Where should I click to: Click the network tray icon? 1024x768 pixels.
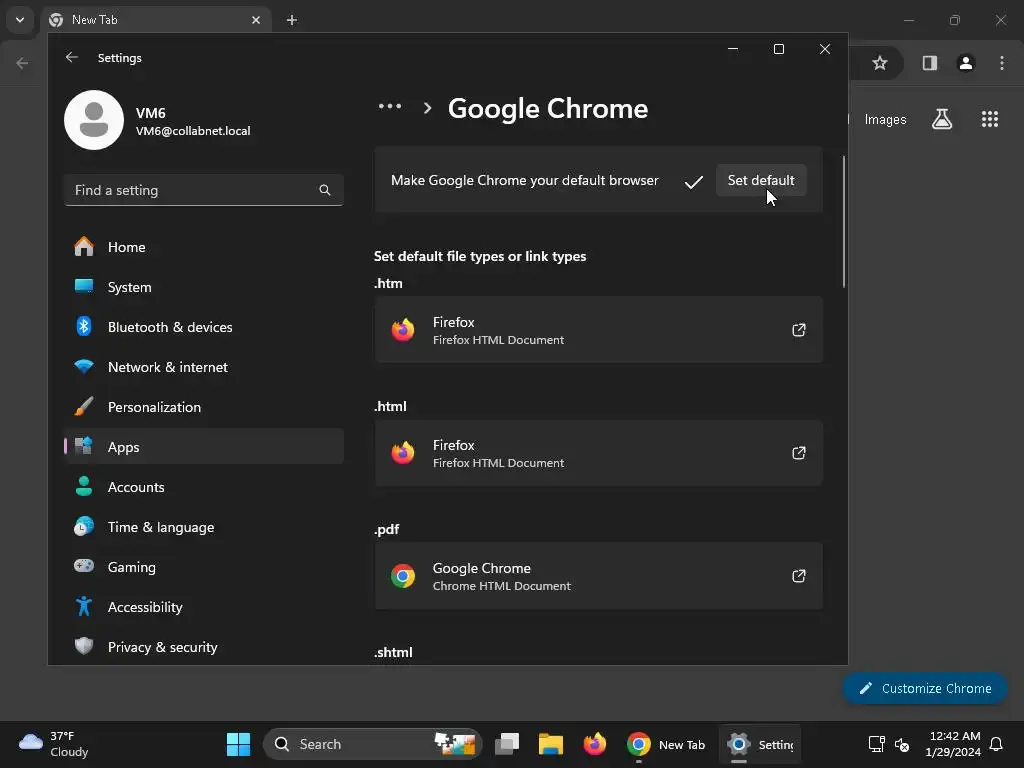pyautogui.click(x=876, y=744)
